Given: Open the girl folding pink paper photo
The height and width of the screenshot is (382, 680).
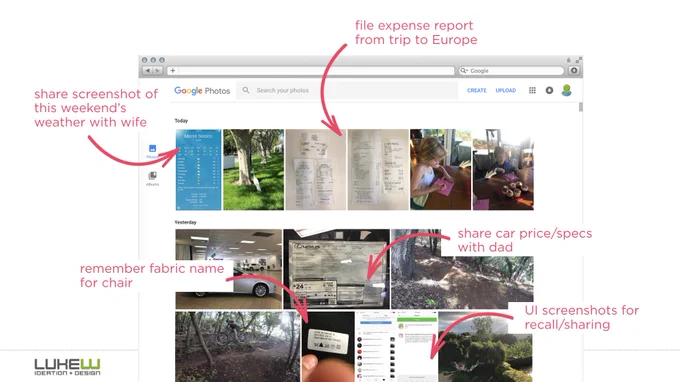Looking at the screenshot, I should (x=441, y=170).
